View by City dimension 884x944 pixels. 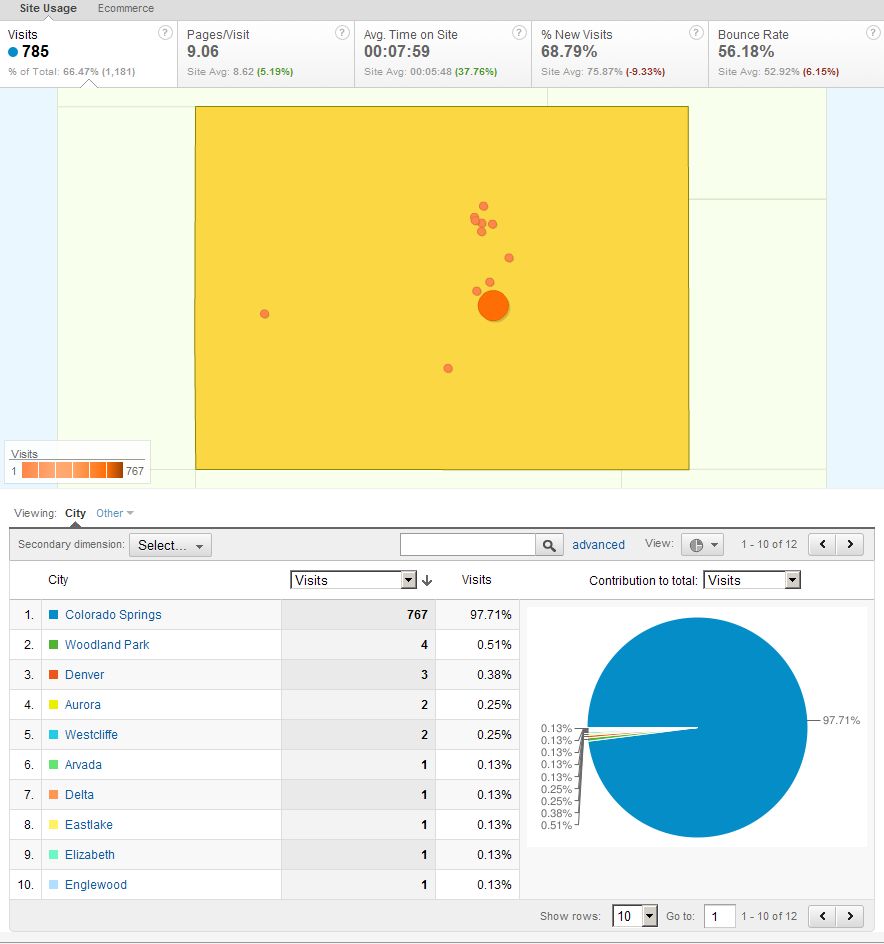pos(75,513)
